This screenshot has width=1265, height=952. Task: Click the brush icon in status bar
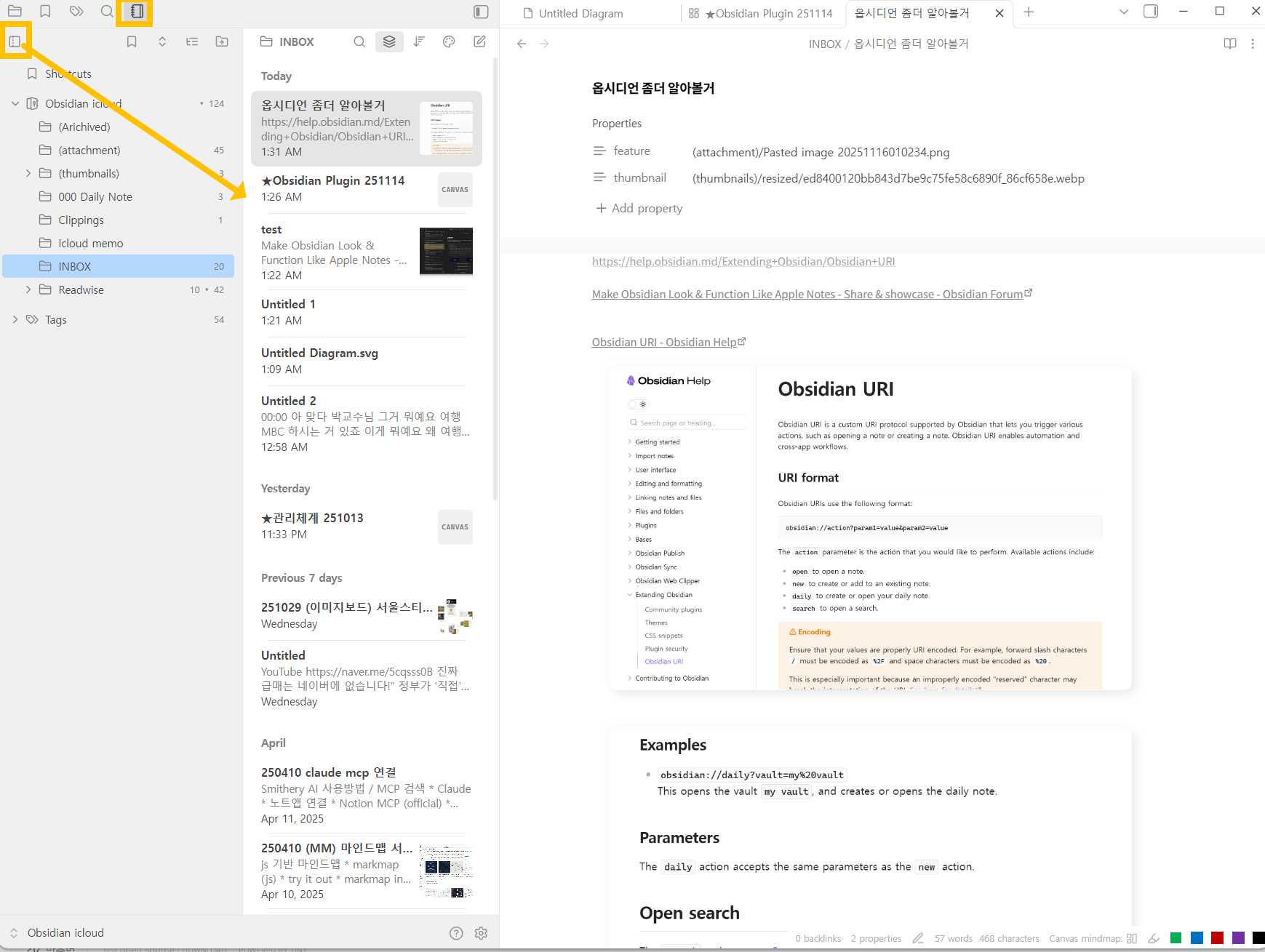coord(1154,938)
